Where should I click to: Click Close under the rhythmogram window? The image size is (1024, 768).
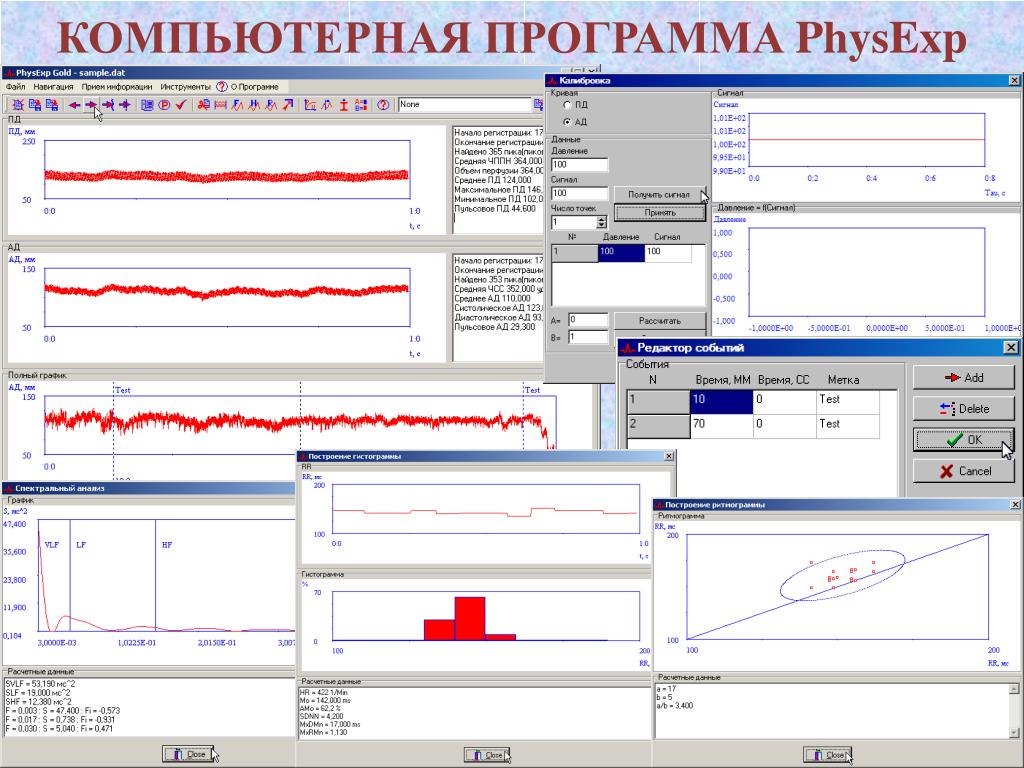pos(827,755)
